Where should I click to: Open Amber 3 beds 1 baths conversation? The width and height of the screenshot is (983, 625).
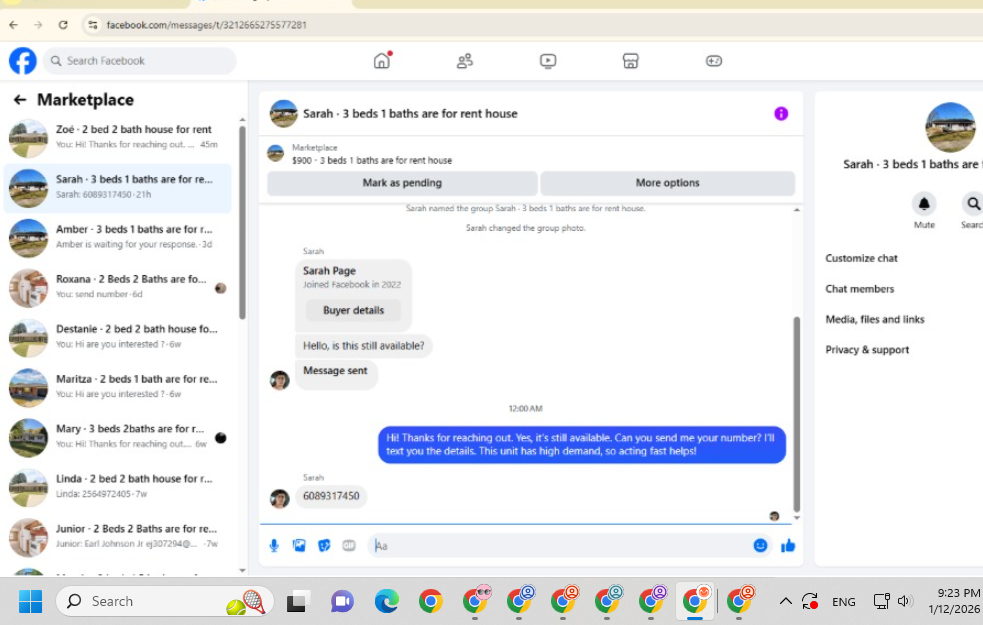(118, 238)
